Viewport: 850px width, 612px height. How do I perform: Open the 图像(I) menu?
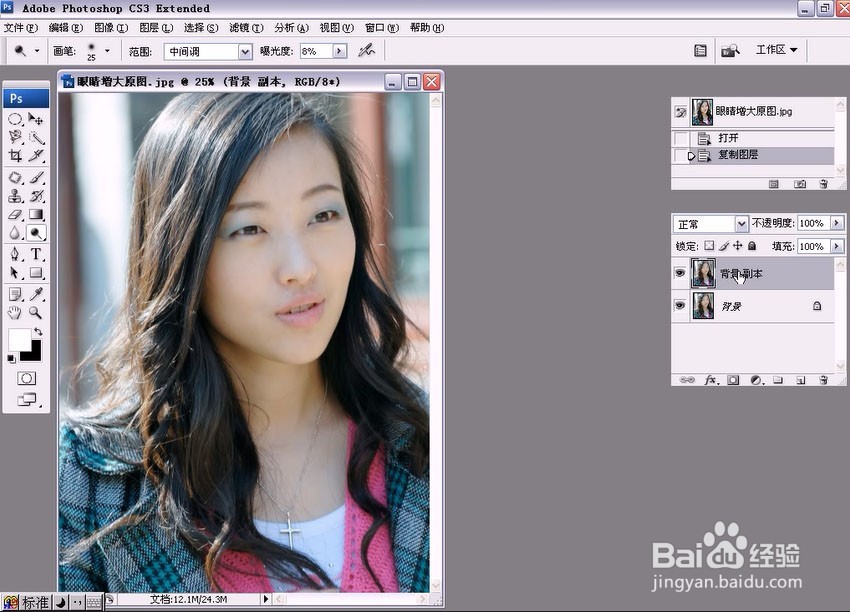click(x=111, y=28)
